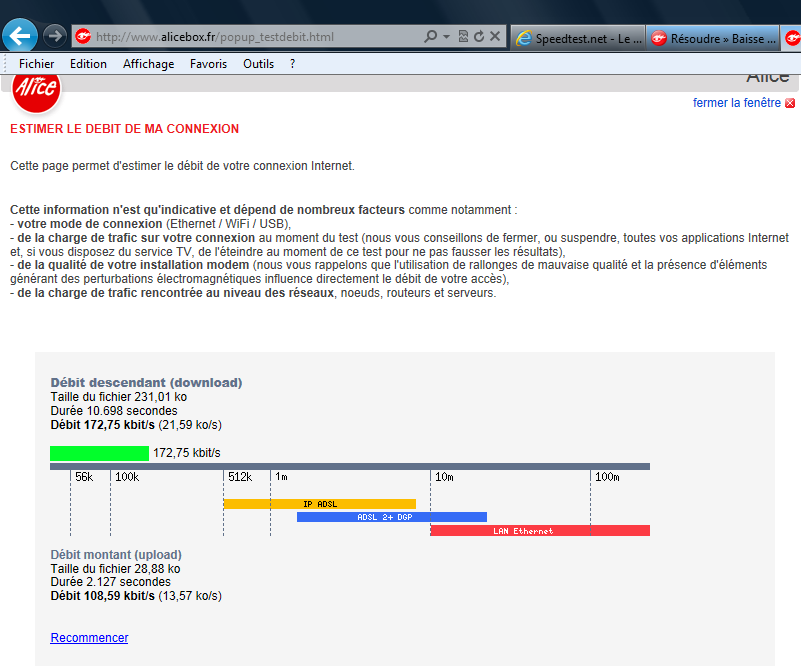Click the 100k scale label
The width and height of the screenshot is (801, 667).
coord(127,477)
